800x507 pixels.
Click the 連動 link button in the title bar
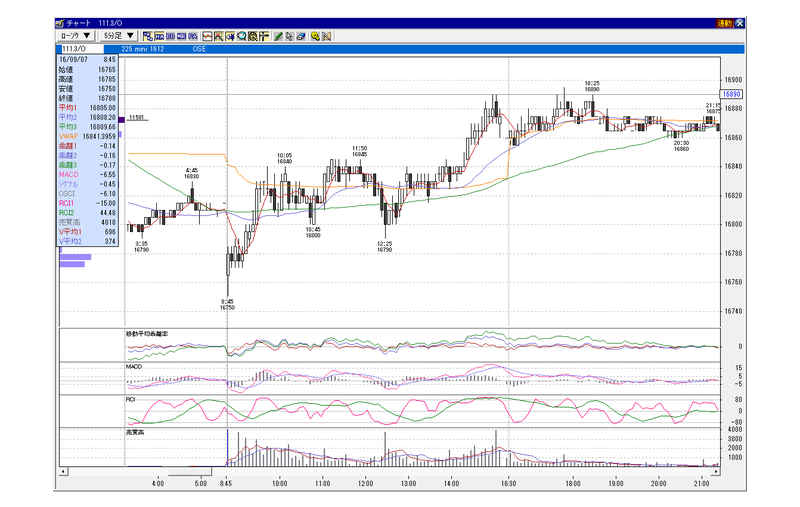pyautogui.click(x=724, y=23)
